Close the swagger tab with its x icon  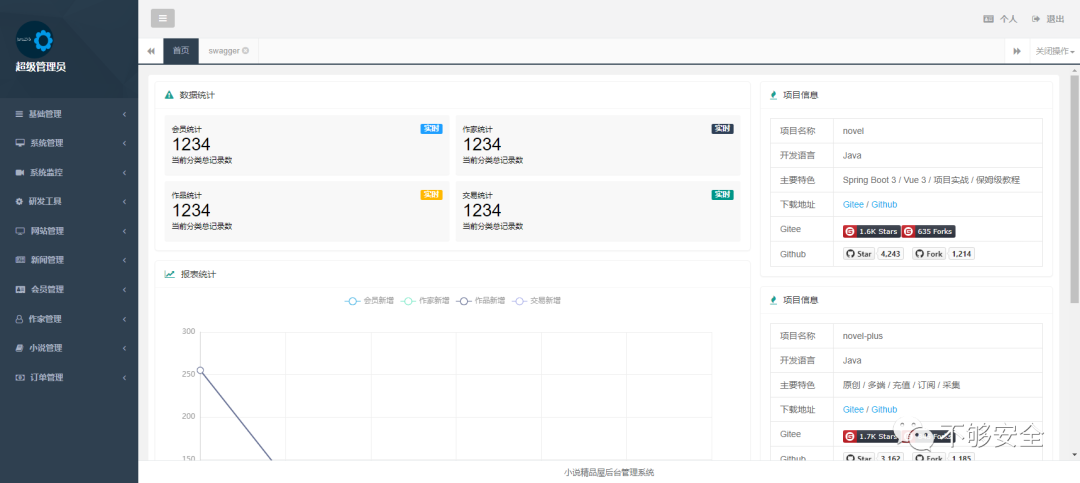click(245, 50)
